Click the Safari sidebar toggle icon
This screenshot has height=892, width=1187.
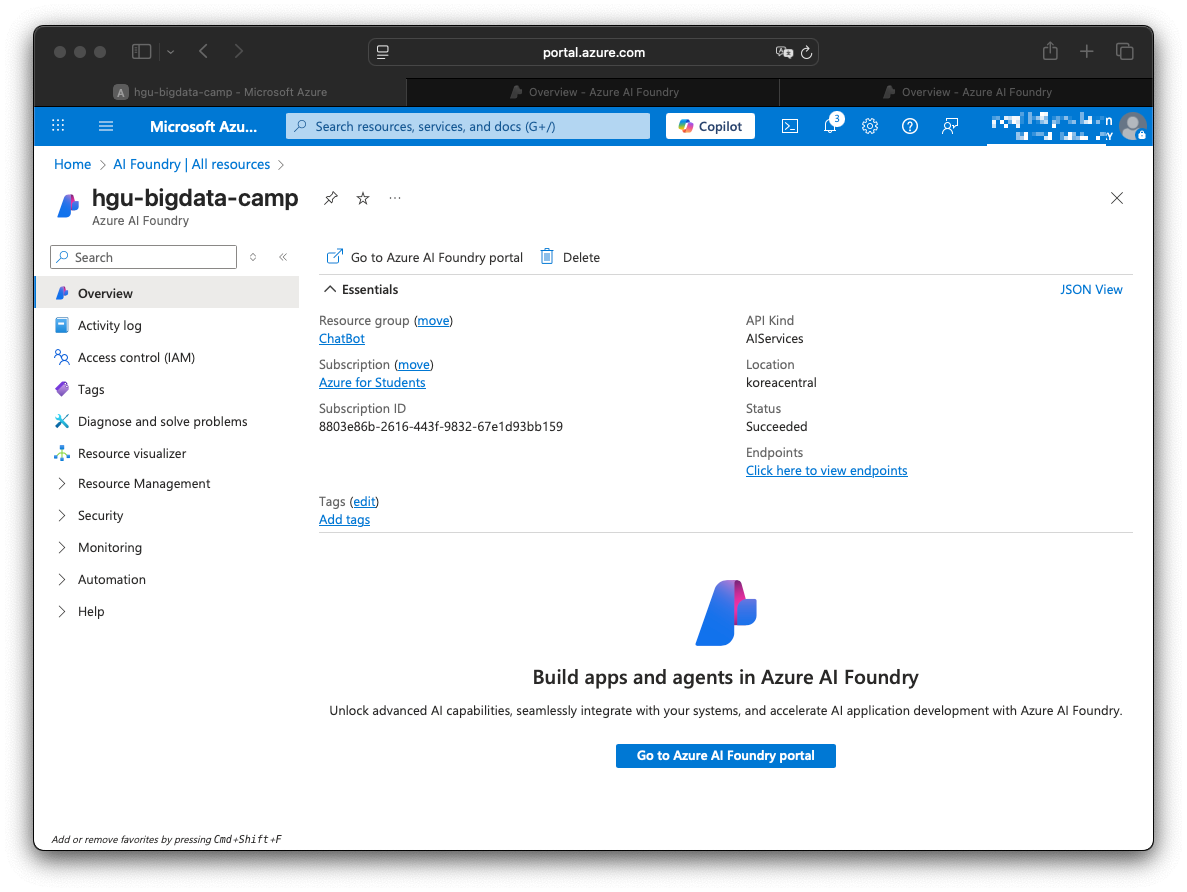point(142,51)
